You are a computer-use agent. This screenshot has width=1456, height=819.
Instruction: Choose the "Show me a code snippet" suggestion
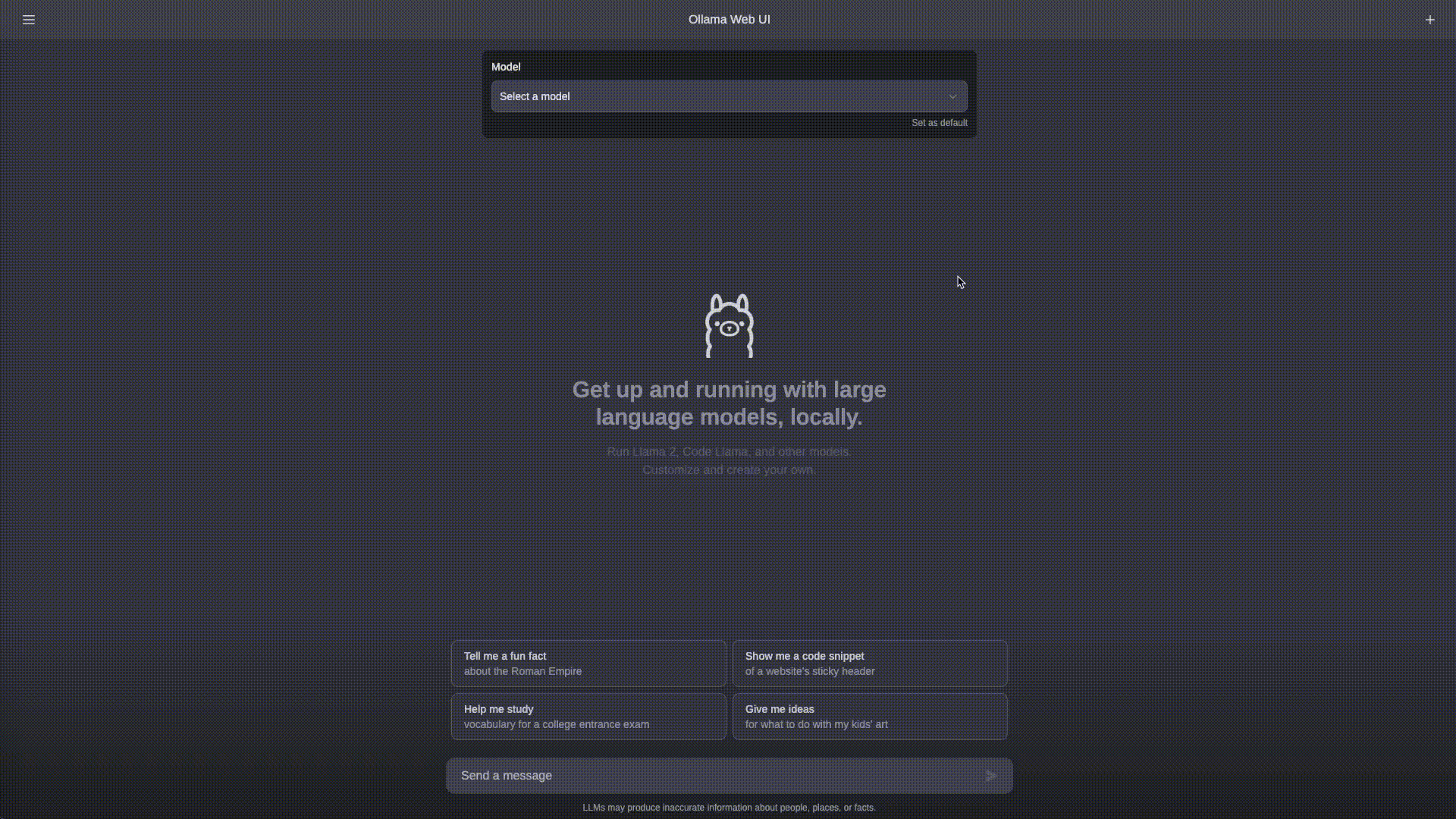pyautogui.click(x=870, y=664)
